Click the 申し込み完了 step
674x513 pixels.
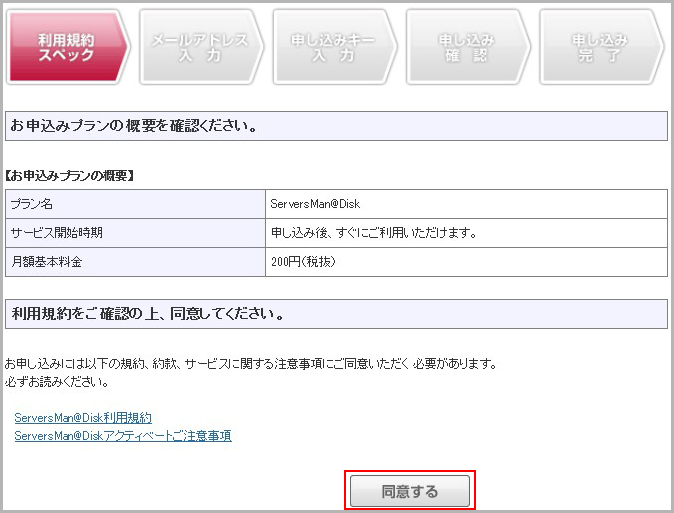pos(599,47)
